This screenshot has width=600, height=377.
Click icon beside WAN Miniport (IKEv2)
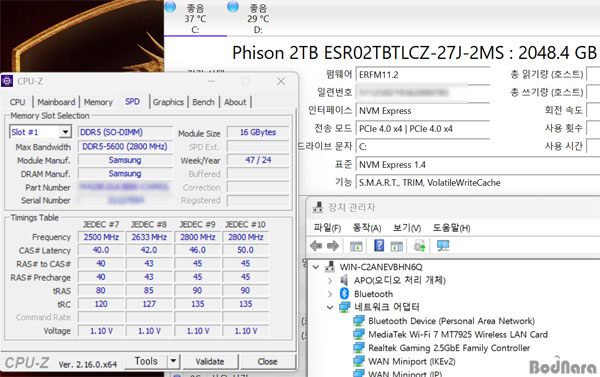[359, 361]
